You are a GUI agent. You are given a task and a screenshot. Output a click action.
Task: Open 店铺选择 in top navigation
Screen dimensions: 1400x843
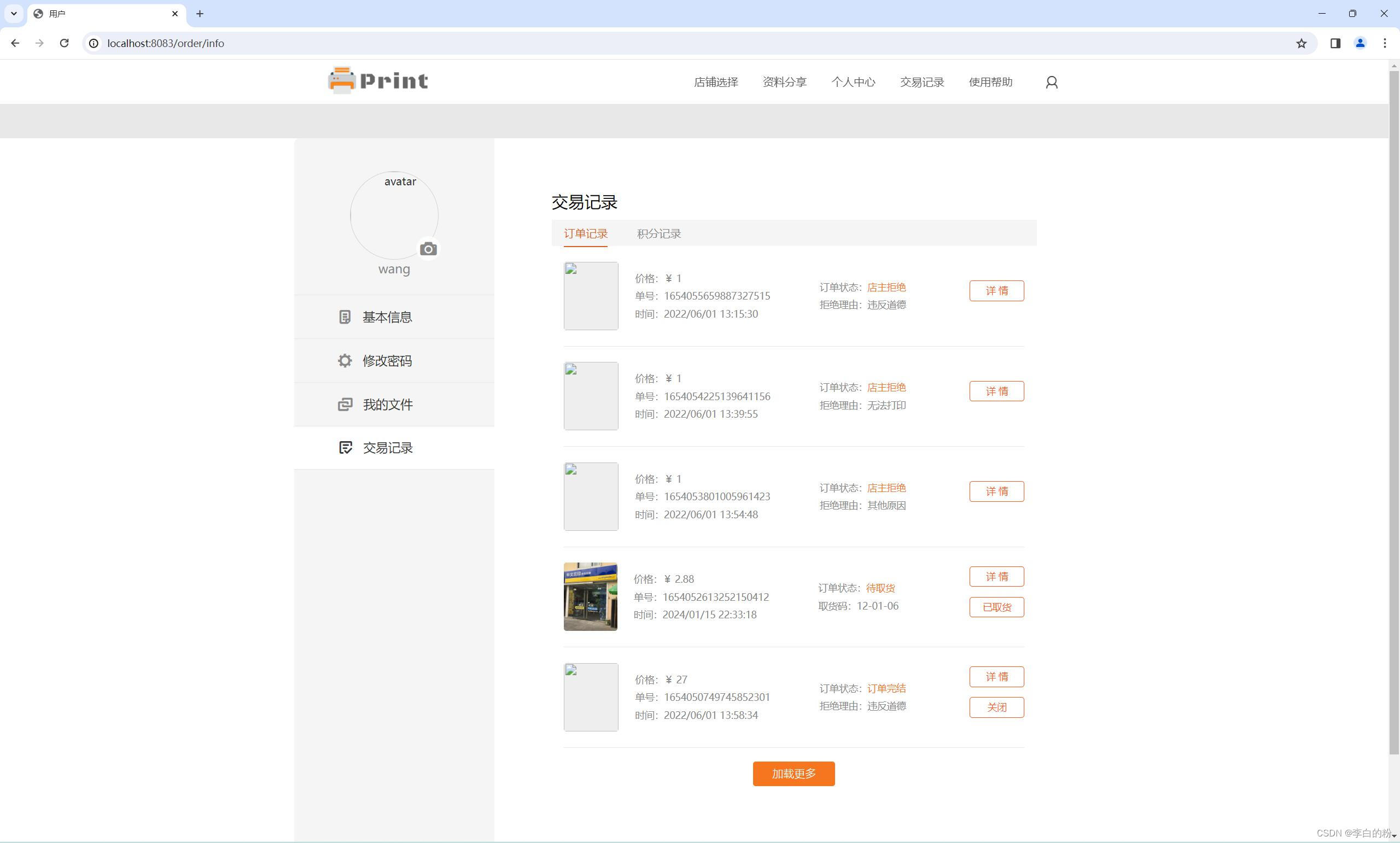[x=715, y=83]
